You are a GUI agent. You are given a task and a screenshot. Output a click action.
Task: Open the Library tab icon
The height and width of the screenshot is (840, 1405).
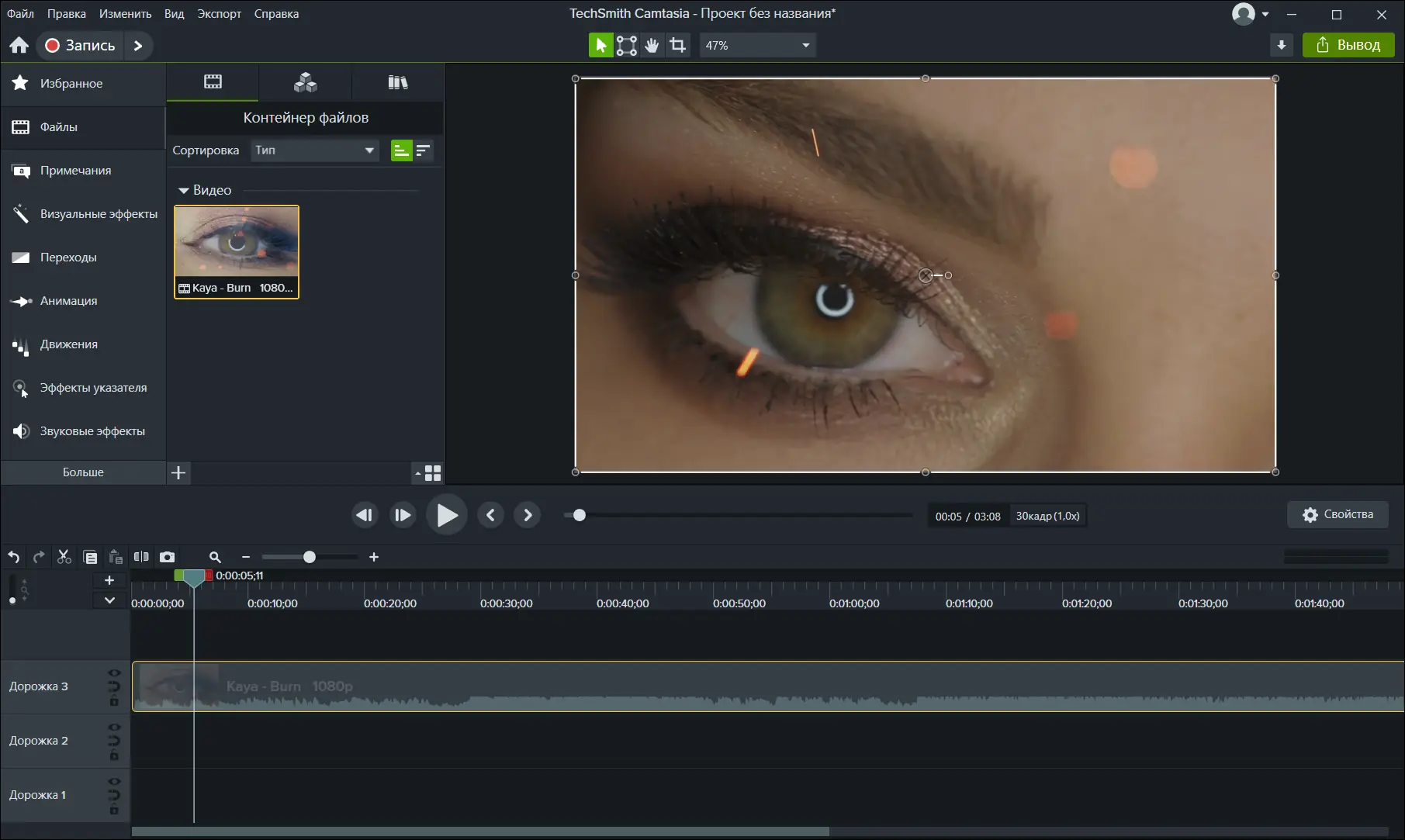pos(397,82)
